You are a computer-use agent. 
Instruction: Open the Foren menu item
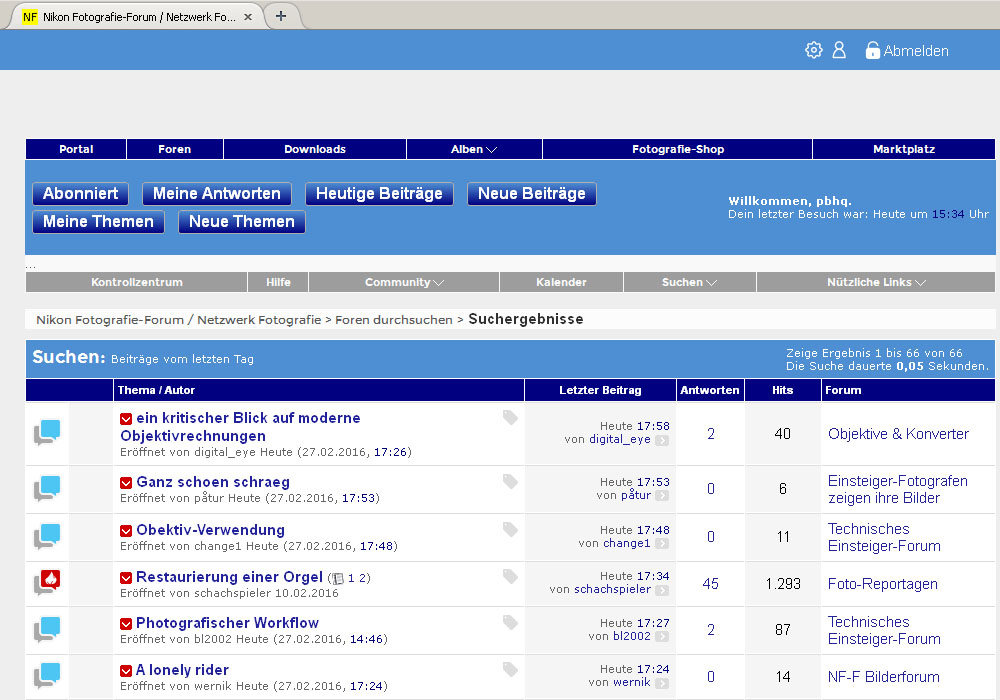pyautogui.click(x=175, y=149)
